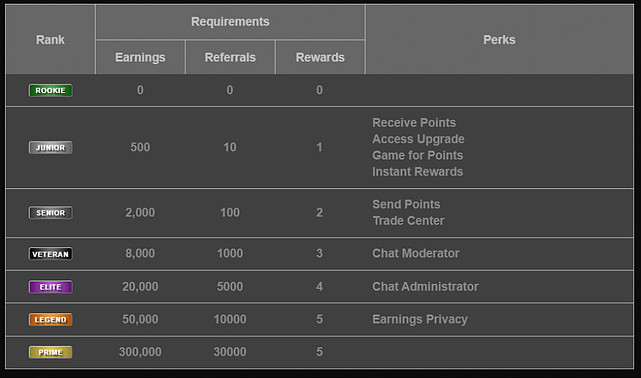This screenshot has width=641, height=378.
Task: Click the gray JUNIOR rank badge
Action: (51, 148)
